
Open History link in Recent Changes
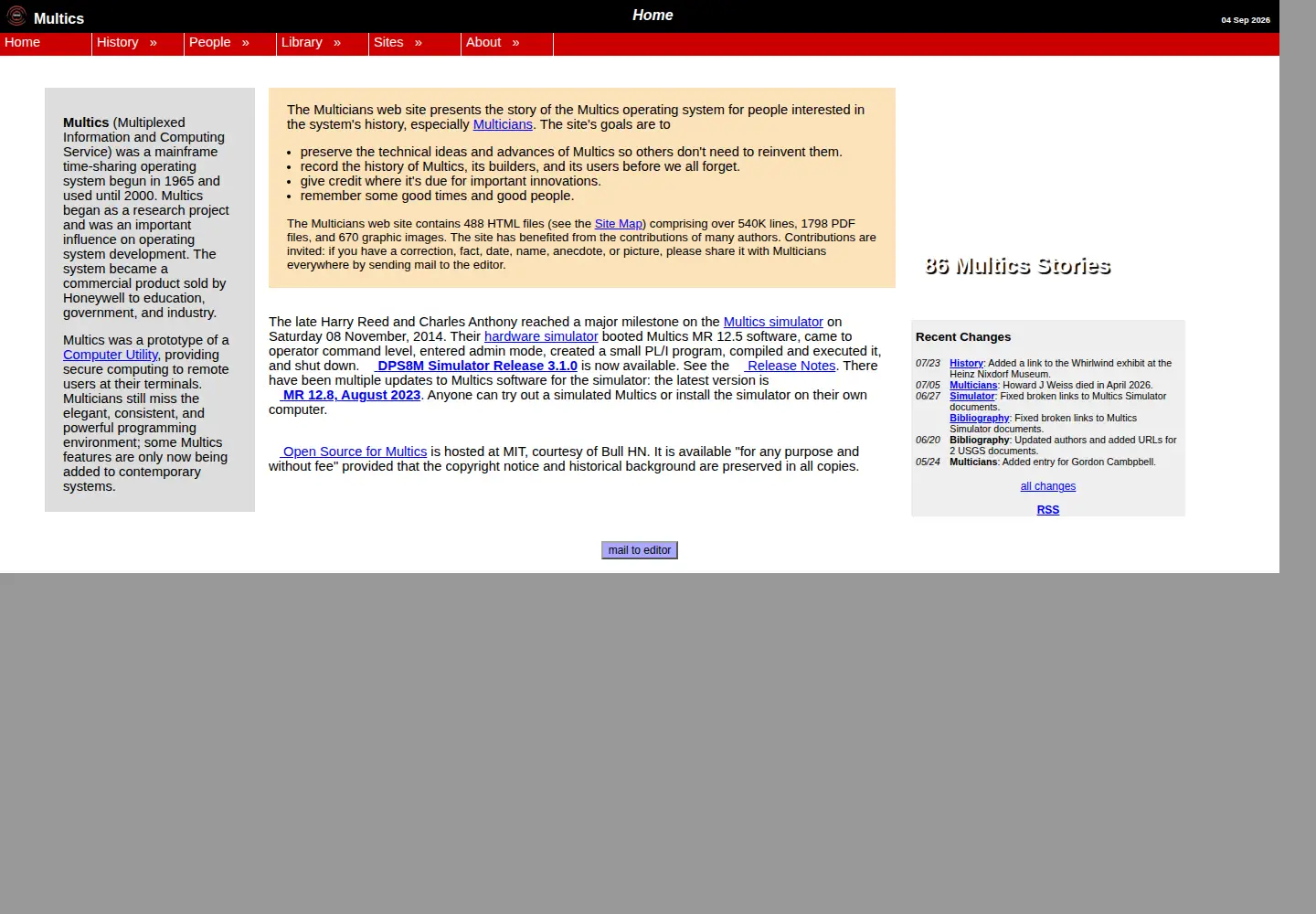point(966,363)
